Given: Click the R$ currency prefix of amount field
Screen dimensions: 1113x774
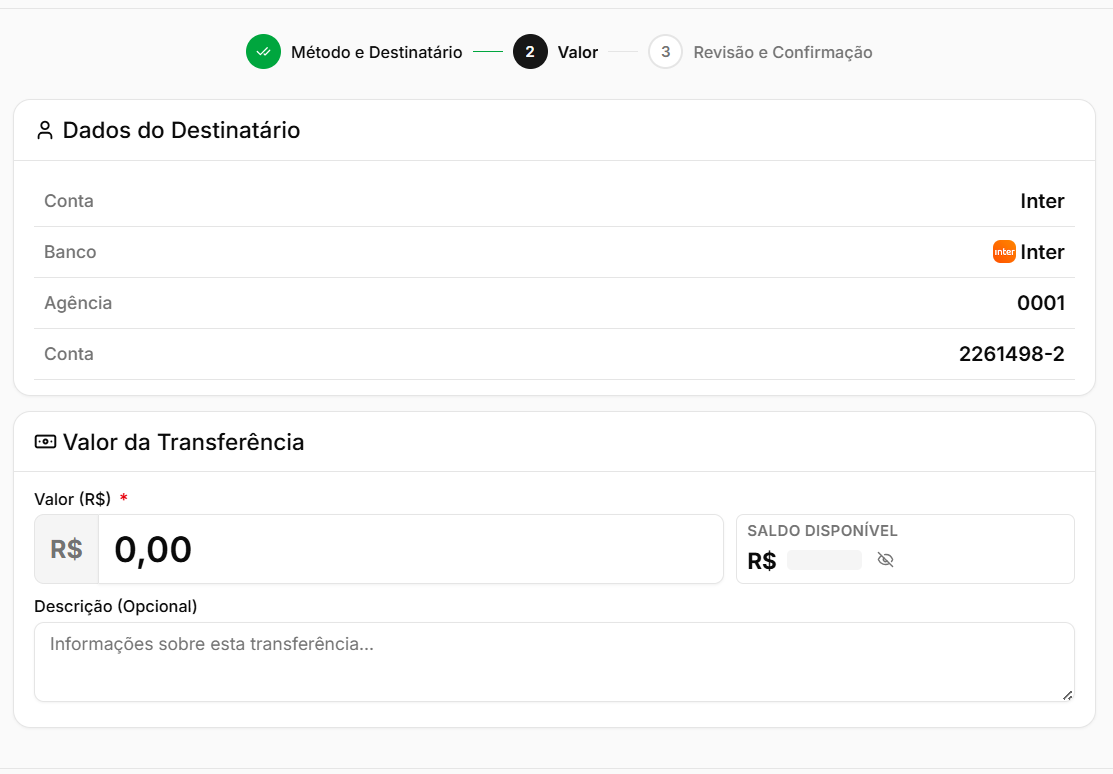Looking at the screenshot, I should pos(67,550).
